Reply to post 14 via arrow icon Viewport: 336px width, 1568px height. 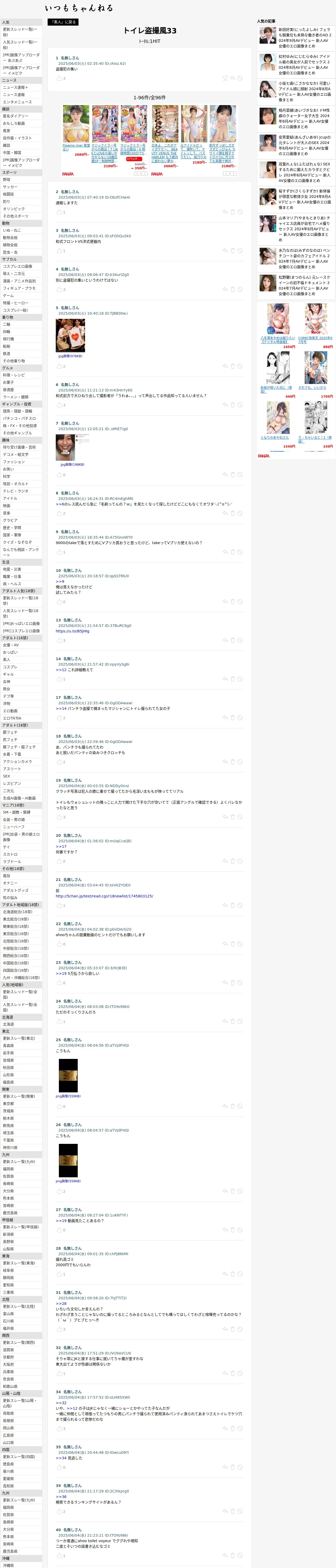tap(225, 679)
